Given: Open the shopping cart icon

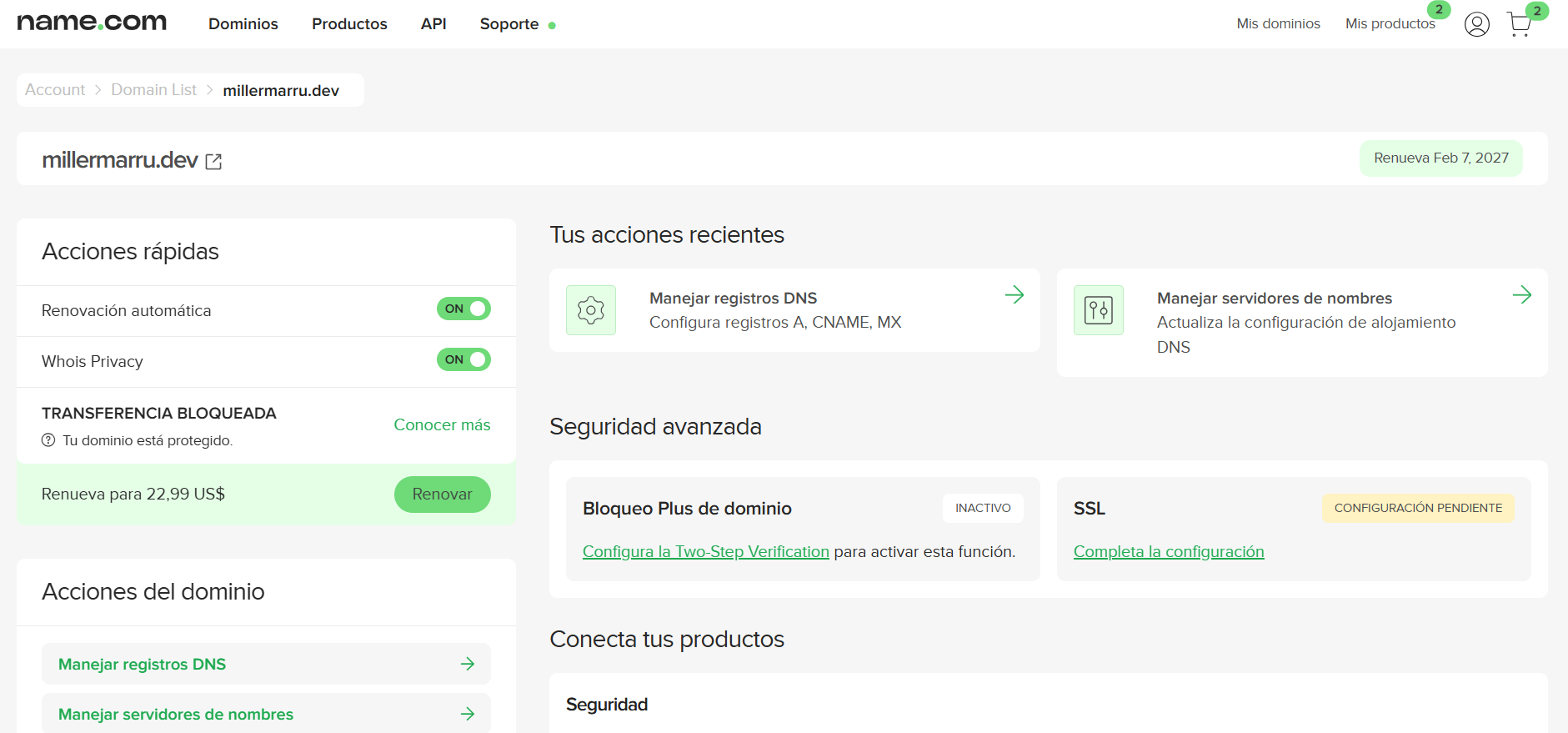Looking at the screenshot, I should coord(1520,25).
